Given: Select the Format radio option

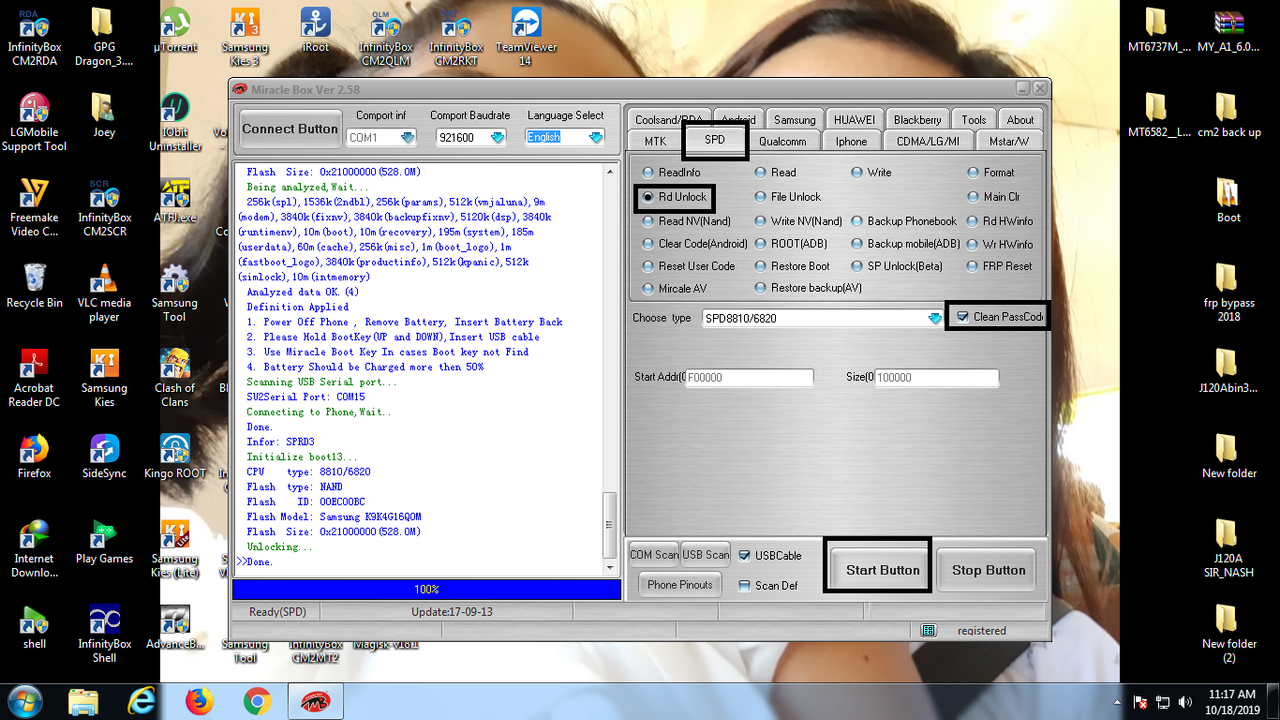Looking at the screenshot, I should 991,173.
